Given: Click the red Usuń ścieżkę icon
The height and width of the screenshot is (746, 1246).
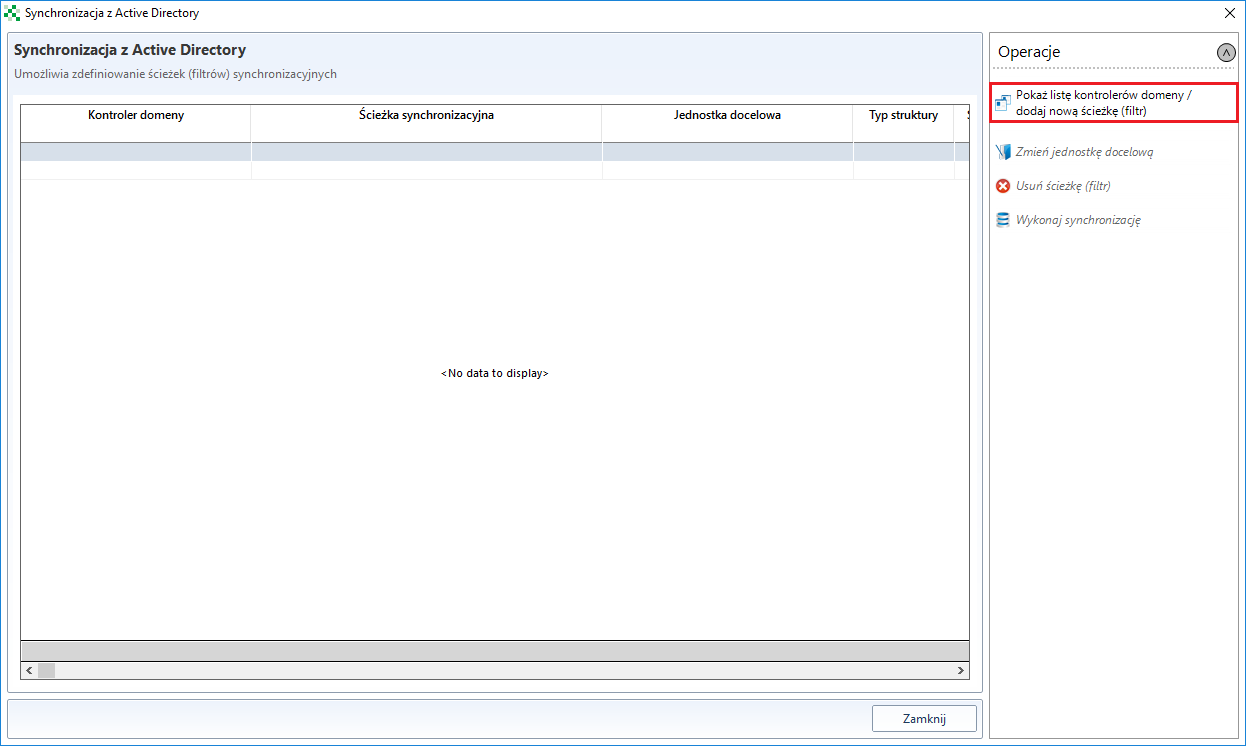Looking at the screenshot, I should point(1003,186).
